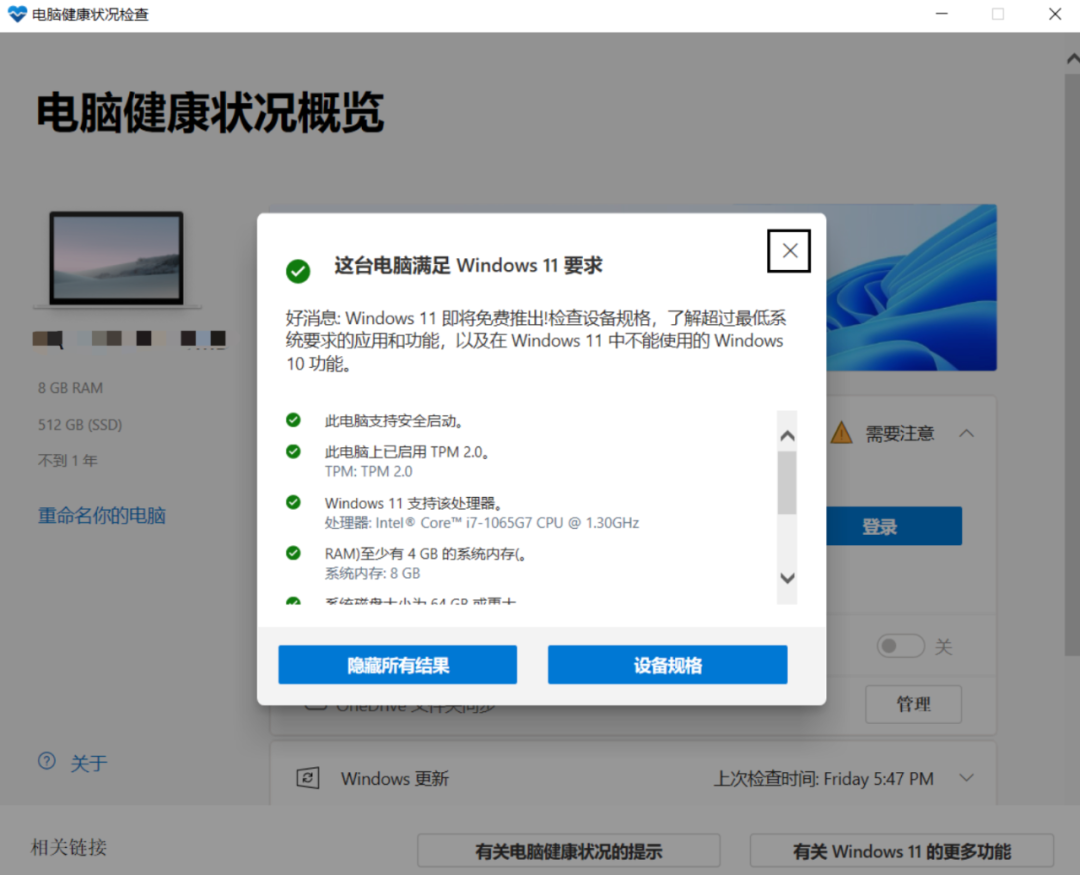Open the About link

(89, 763)
